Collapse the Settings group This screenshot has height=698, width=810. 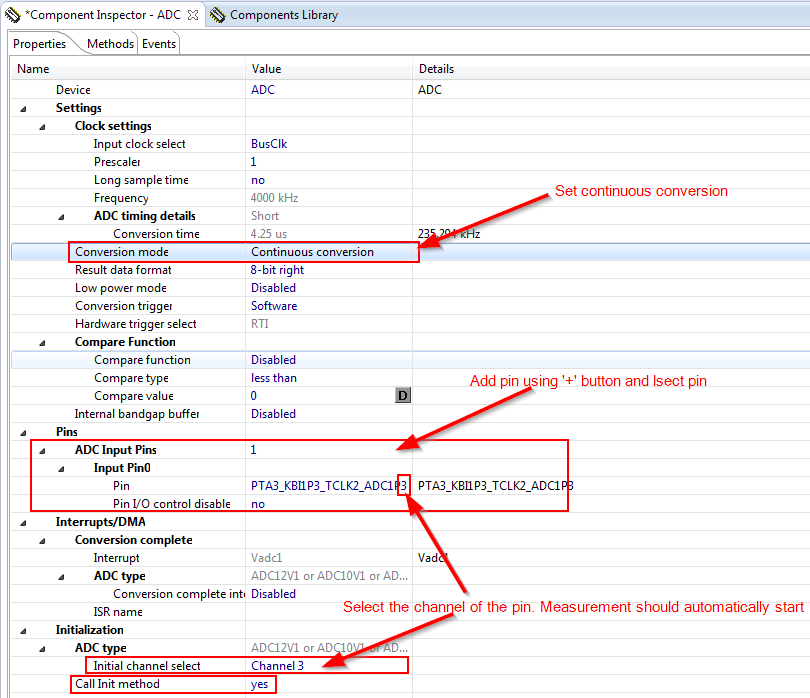pos(23,109)
